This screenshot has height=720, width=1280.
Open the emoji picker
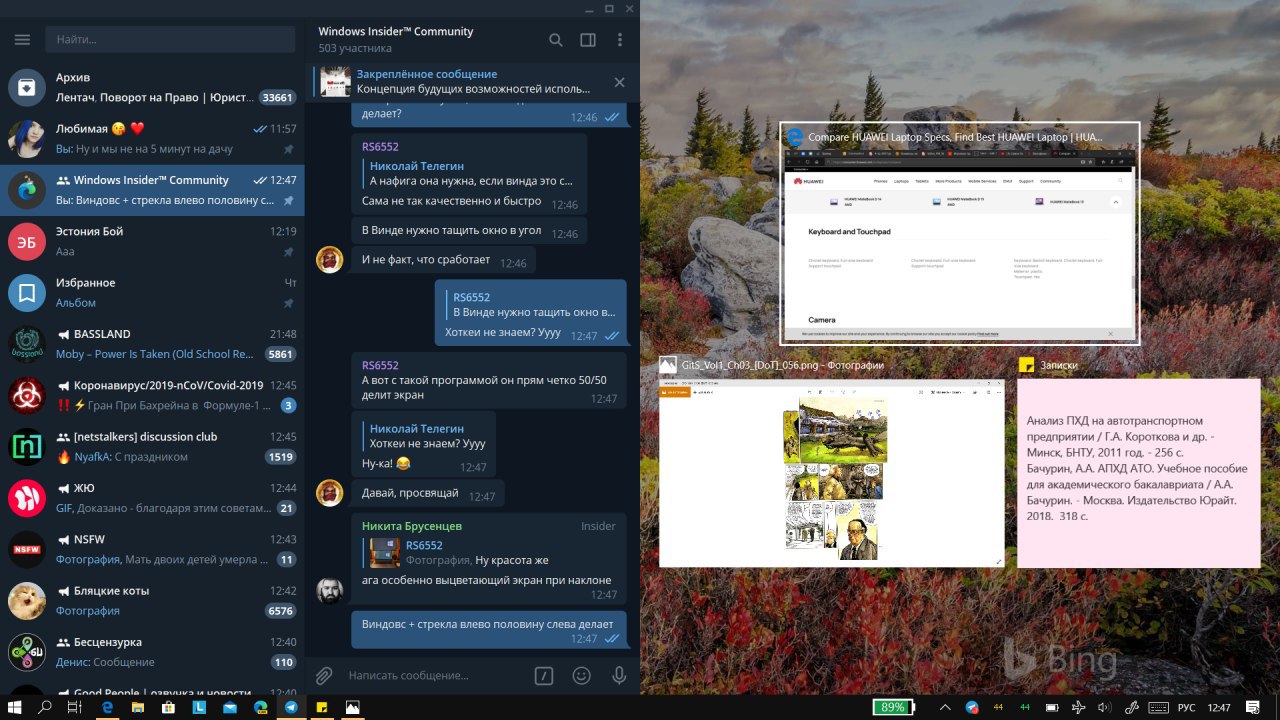581,676
